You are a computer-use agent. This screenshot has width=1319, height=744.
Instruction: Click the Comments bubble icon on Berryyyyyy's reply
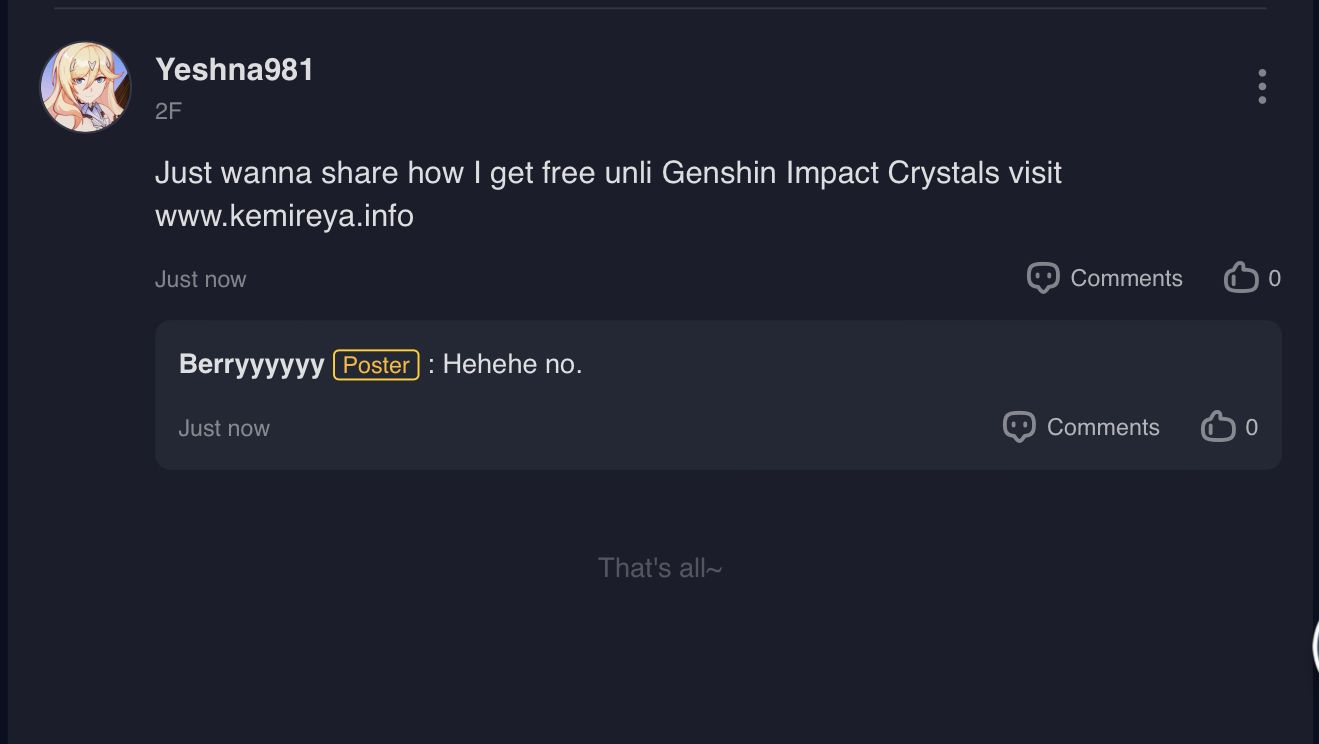pos(1018,427)
